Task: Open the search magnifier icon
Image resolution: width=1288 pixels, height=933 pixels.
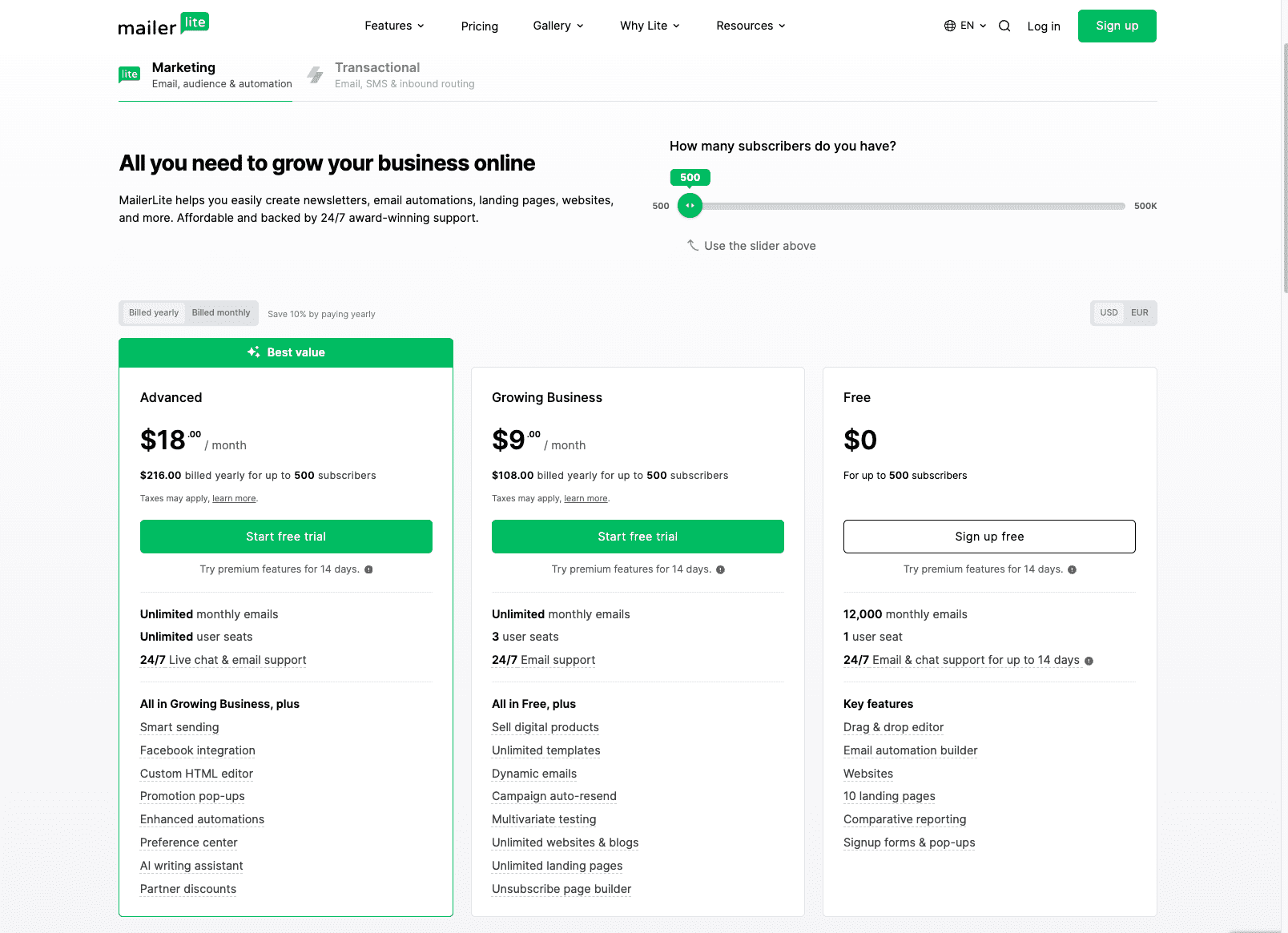Action: (1004, 26)
